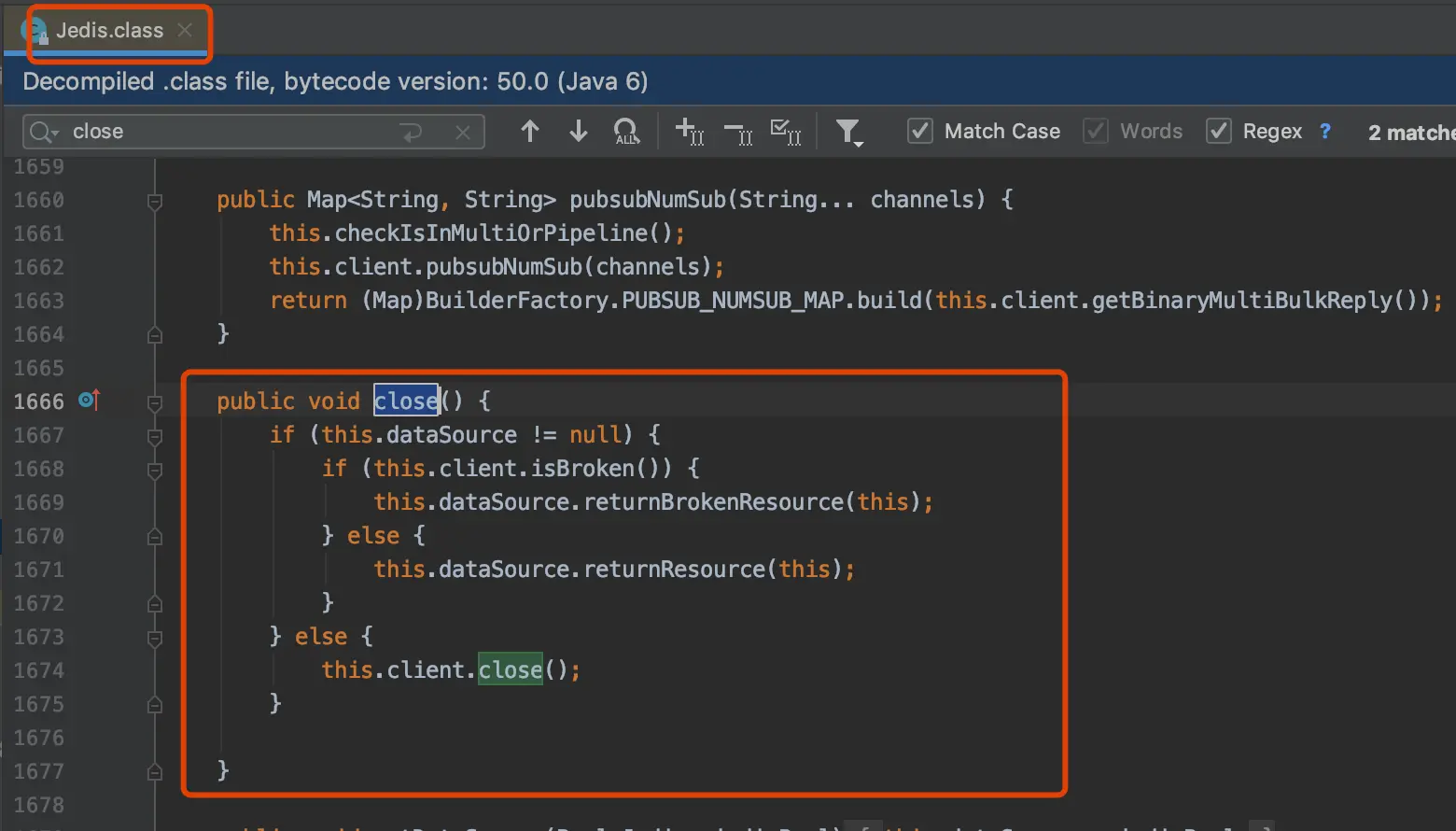Go to previous search occurrence arrow
The width and height of the screenshot is (1456, 831).
(x=530, y=132)
